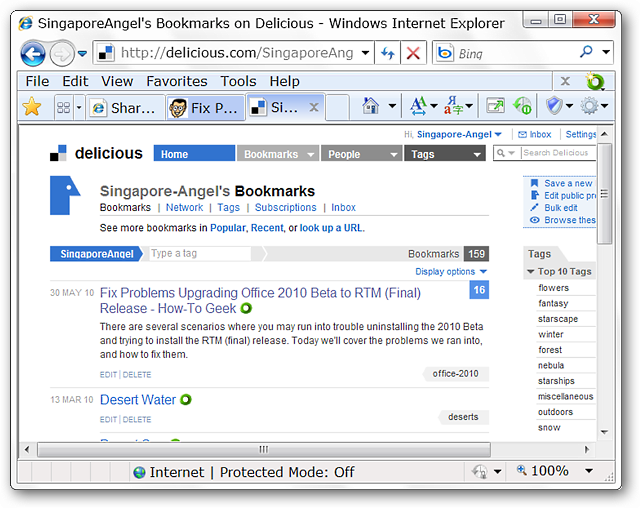
Task: Click the Home navigation tab on delicious
Action: click(194, 154)
